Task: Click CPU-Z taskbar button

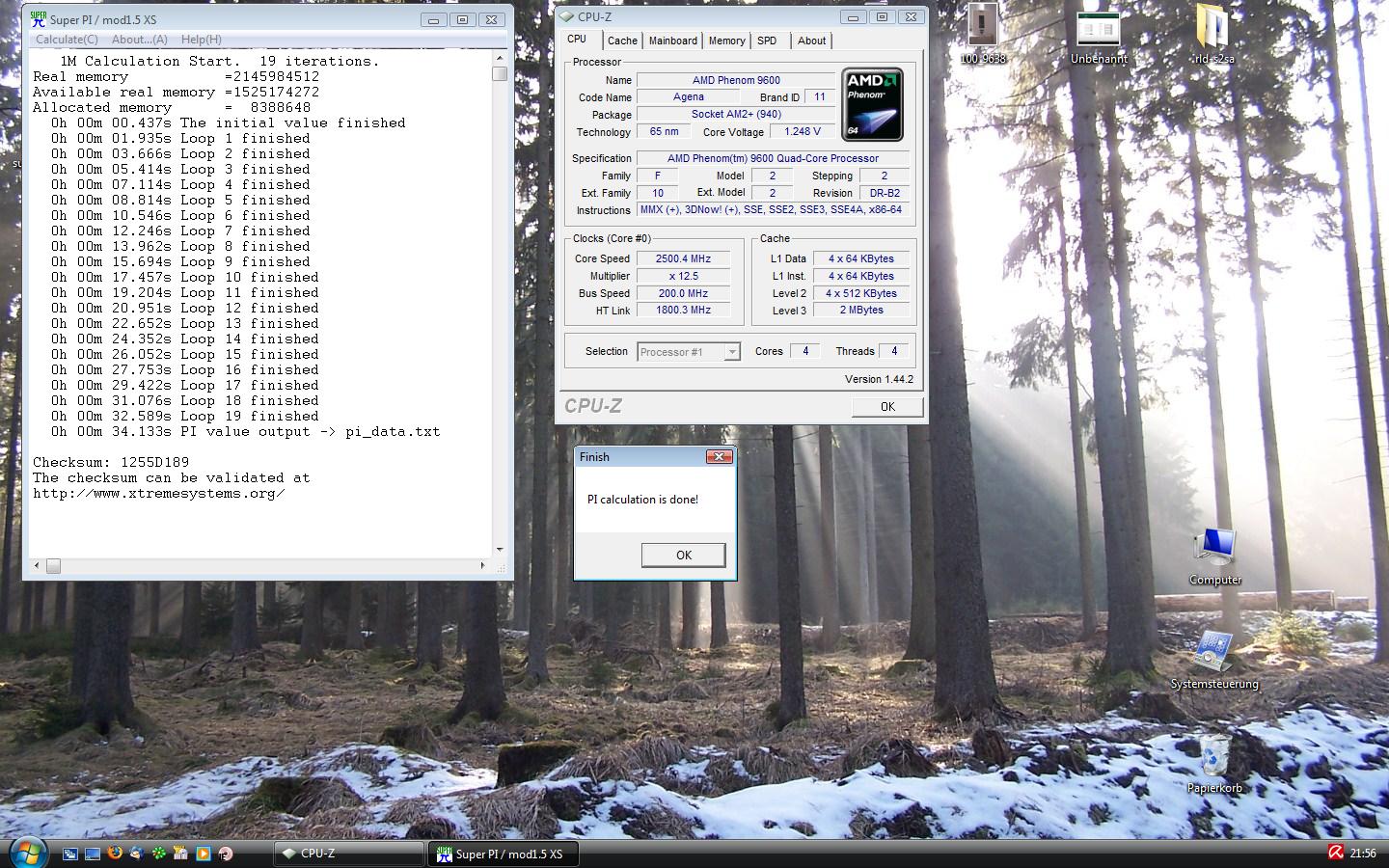Action: pyautogui.click(x=349, y=854)
